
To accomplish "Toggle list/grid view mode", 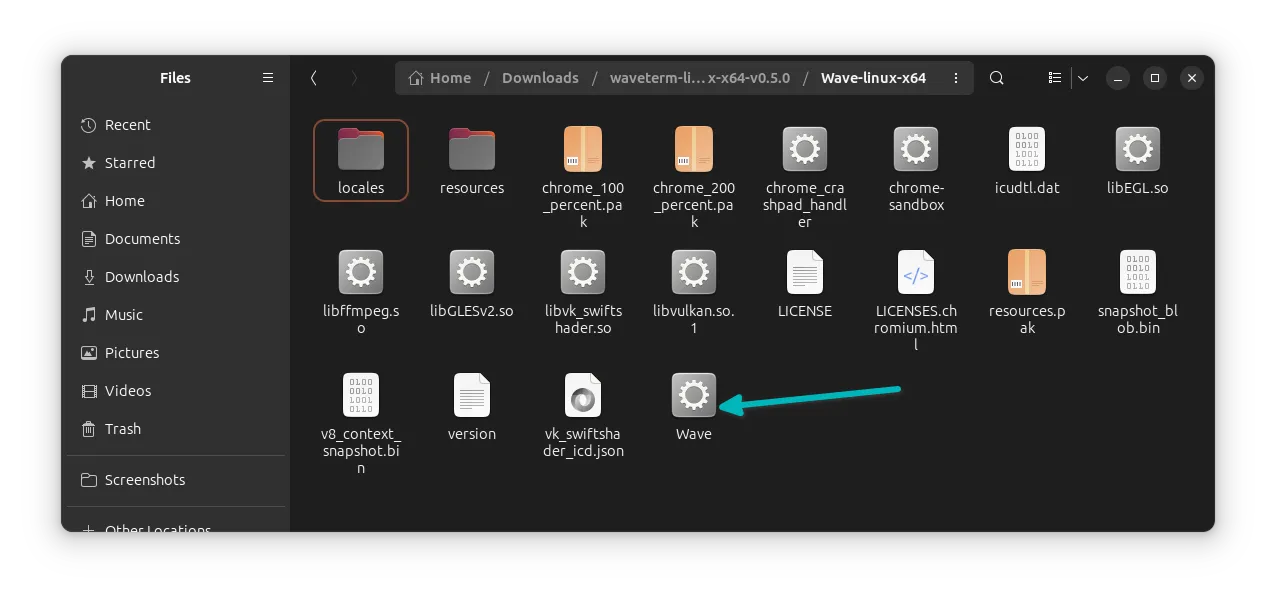I will pos(1054,78).
